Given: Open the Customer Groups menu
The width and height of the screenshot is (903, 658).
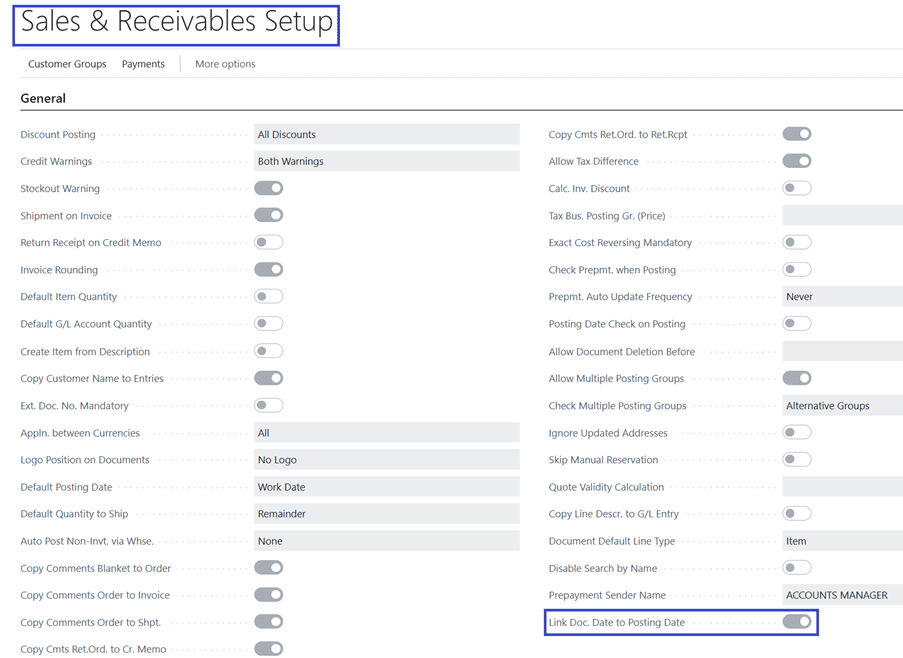Looking at the screenshot, I should point(67,64).
